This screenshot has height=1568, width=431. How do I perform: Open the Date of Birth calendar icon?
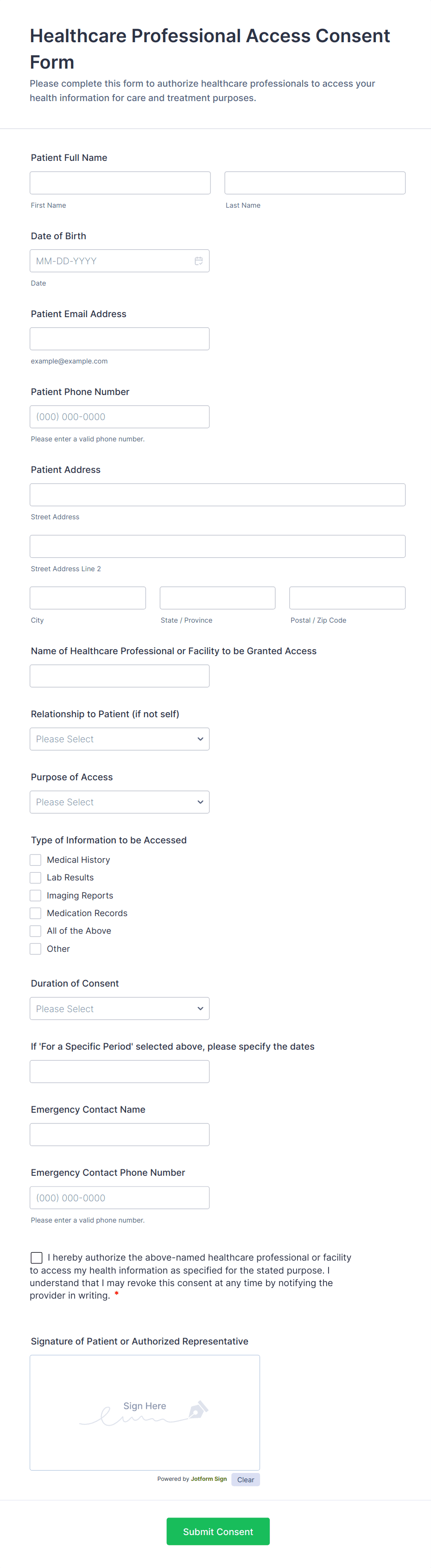[198, 261]
